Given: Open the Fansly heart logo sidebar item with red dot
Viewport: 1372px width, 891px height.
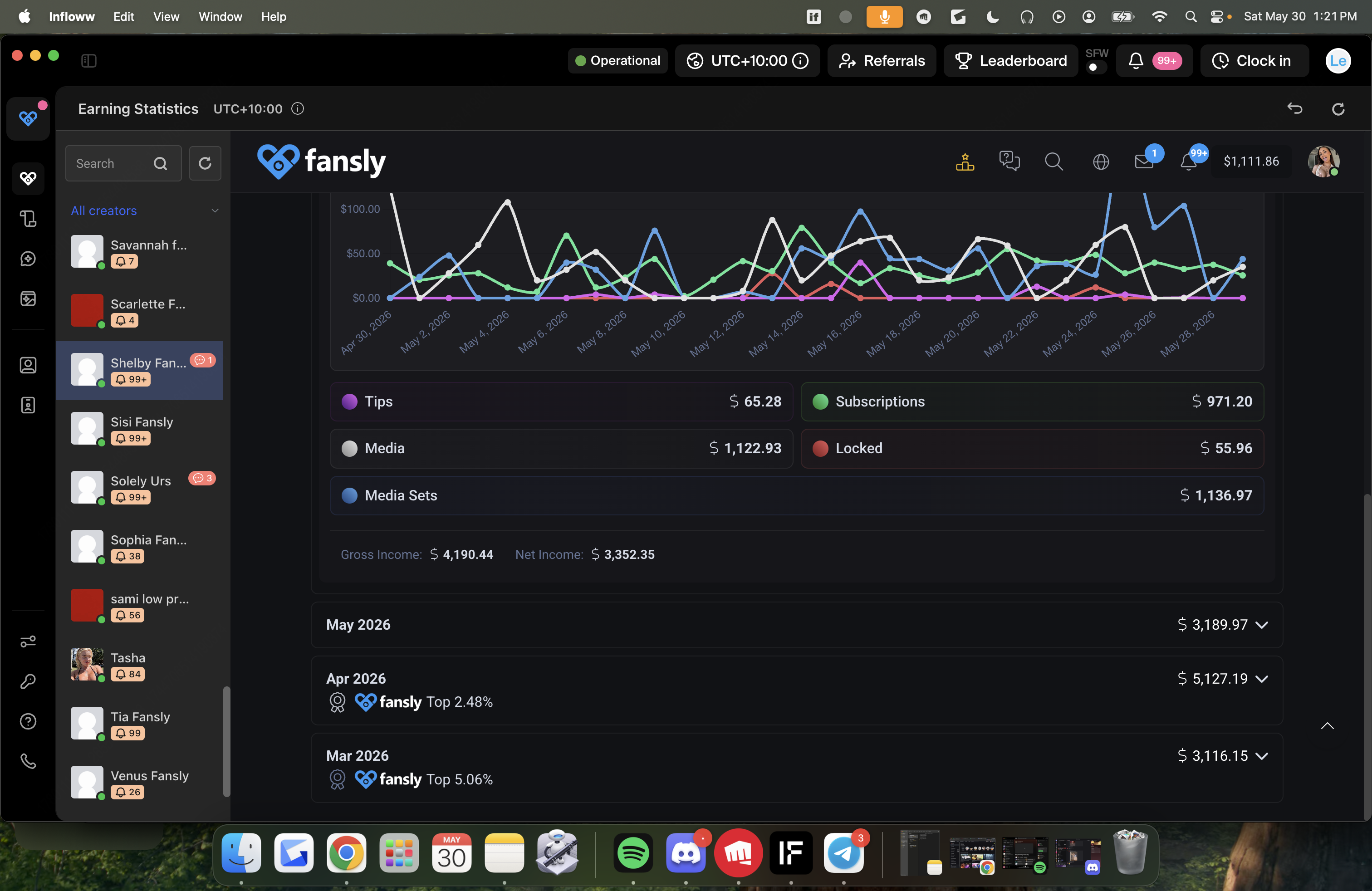Looking at the screenshot, I should pyautogui.click(x=28, y=118).
